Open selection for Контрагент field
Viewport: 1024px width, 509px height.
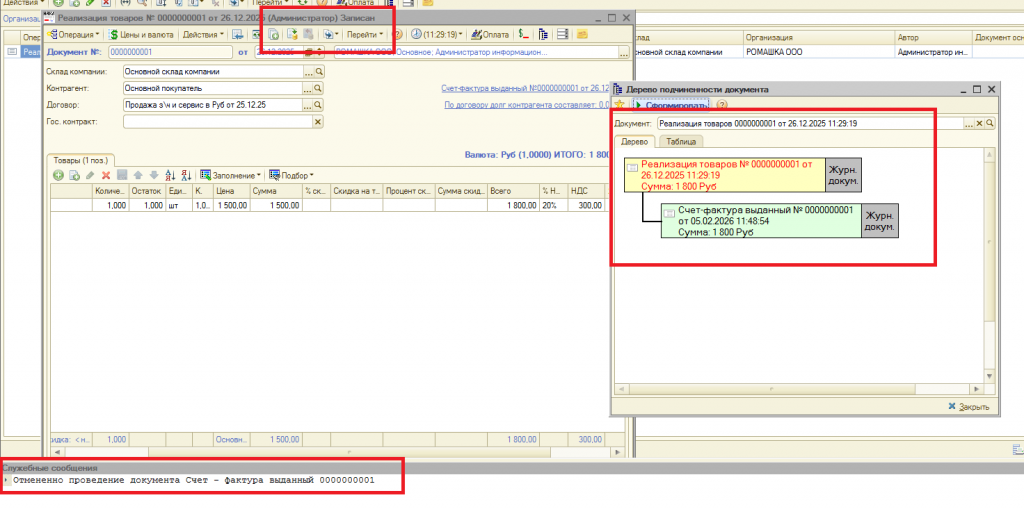pyautogui.click(x=308, y=88)
